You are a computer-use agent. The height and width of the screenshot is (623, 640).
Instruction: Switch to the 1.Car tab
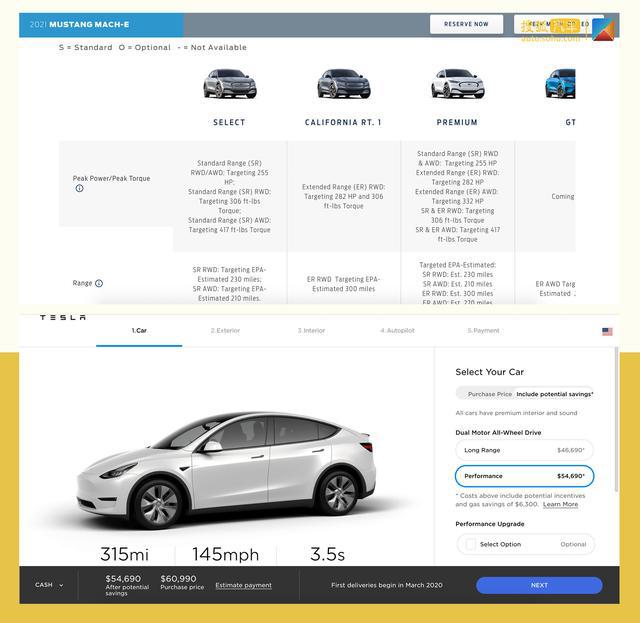139,331
